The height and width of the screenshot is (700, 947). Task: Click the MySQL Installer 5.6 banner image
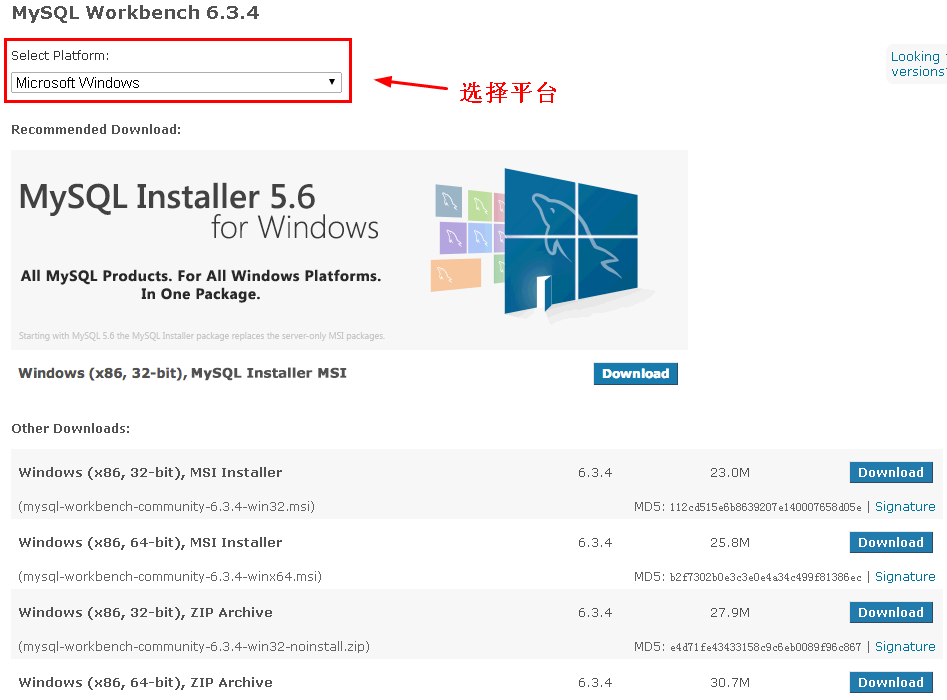[x=349, y=249]
